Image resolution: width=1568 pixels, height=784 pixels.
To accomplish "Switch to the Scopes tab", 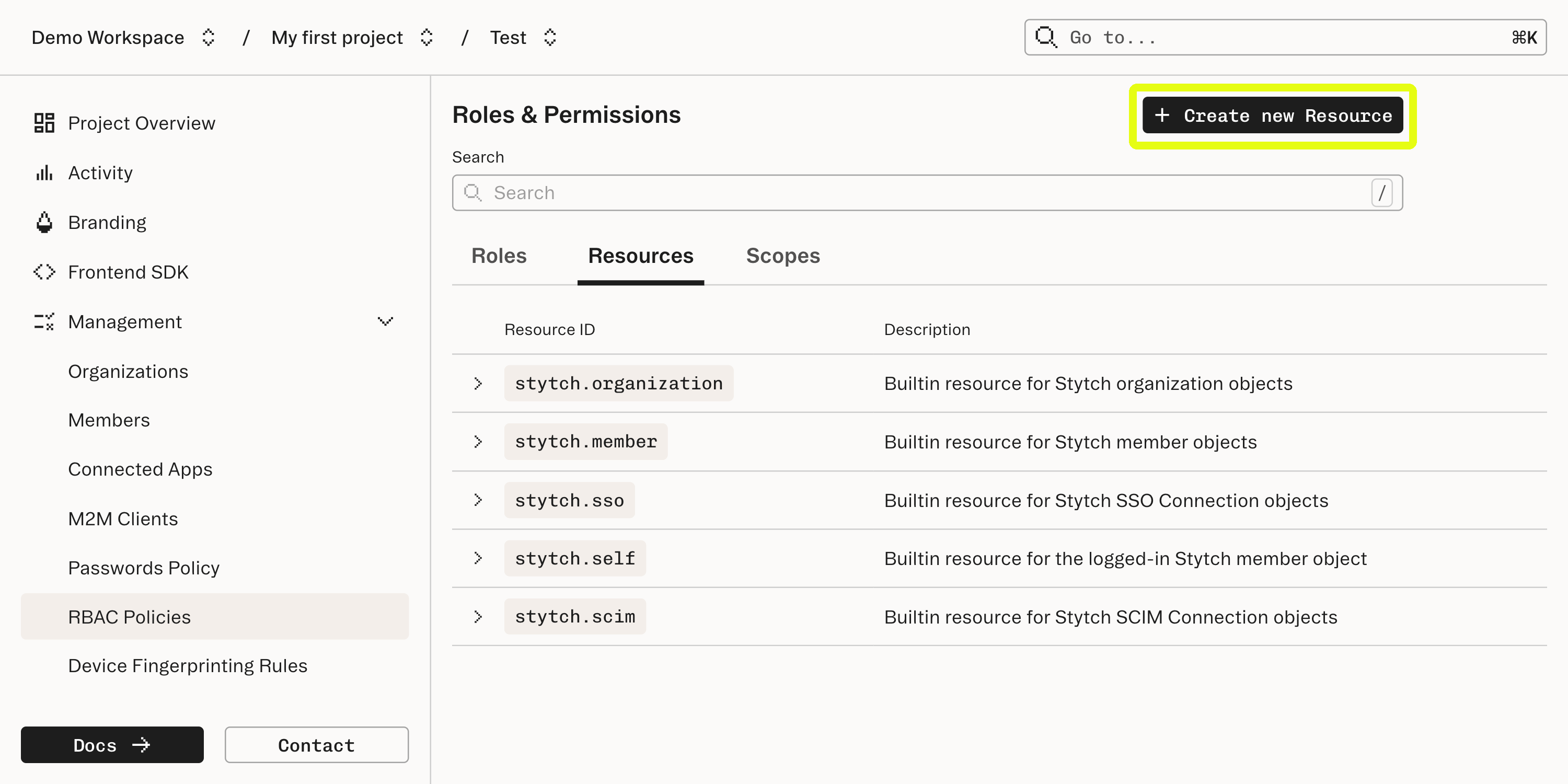I will [783, 256].
